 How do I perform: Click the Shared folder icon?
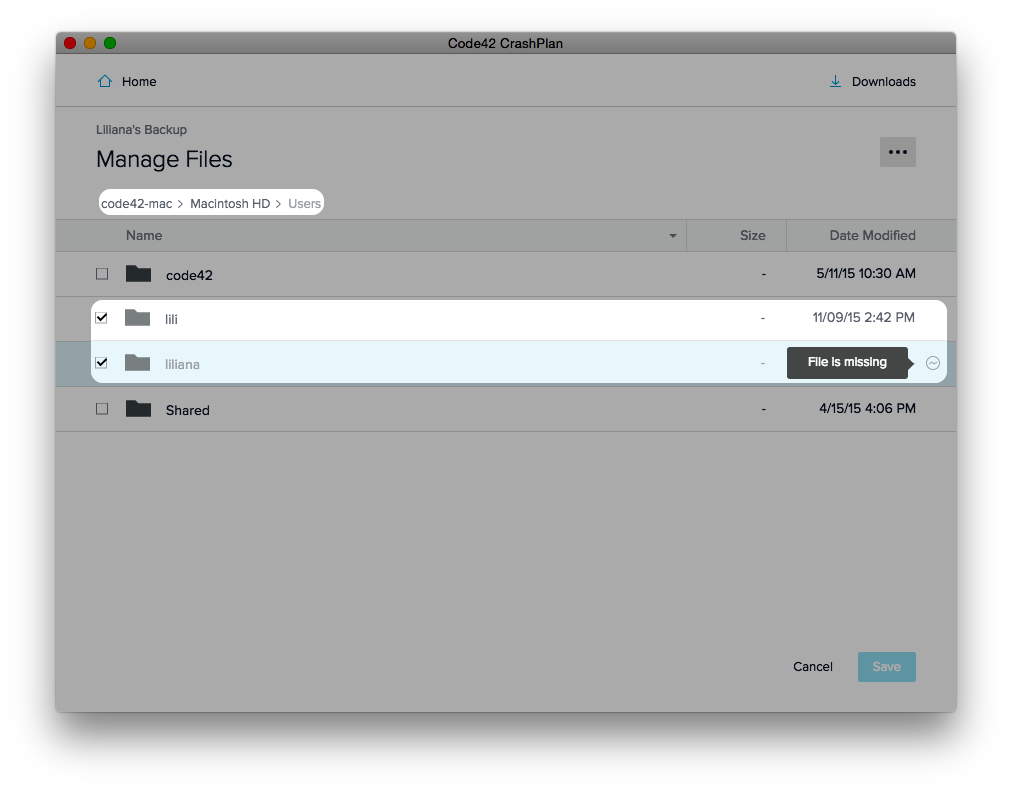(138, 409)
